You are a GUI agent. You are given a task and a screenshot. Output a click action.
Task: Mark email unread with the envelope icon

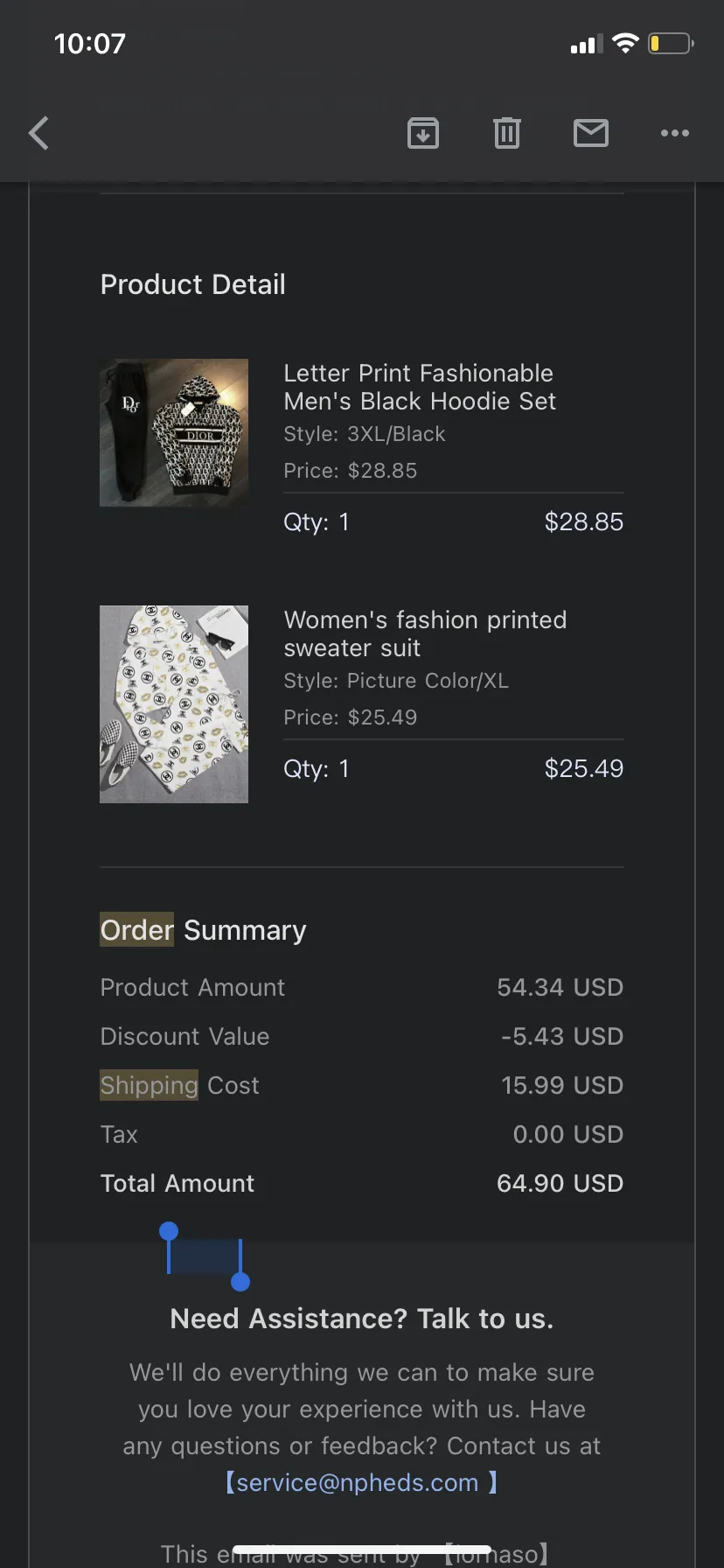pos(591,133)
